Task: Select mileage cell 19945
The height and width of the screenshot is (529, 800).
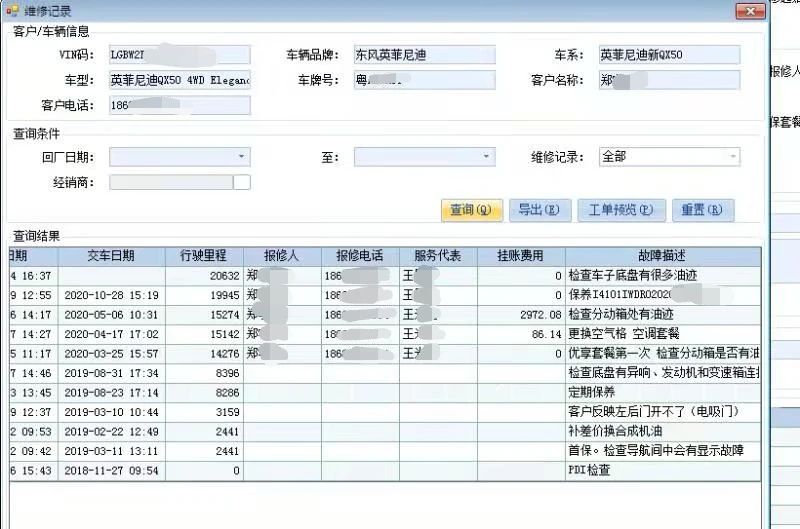Action: pos(204,295)
